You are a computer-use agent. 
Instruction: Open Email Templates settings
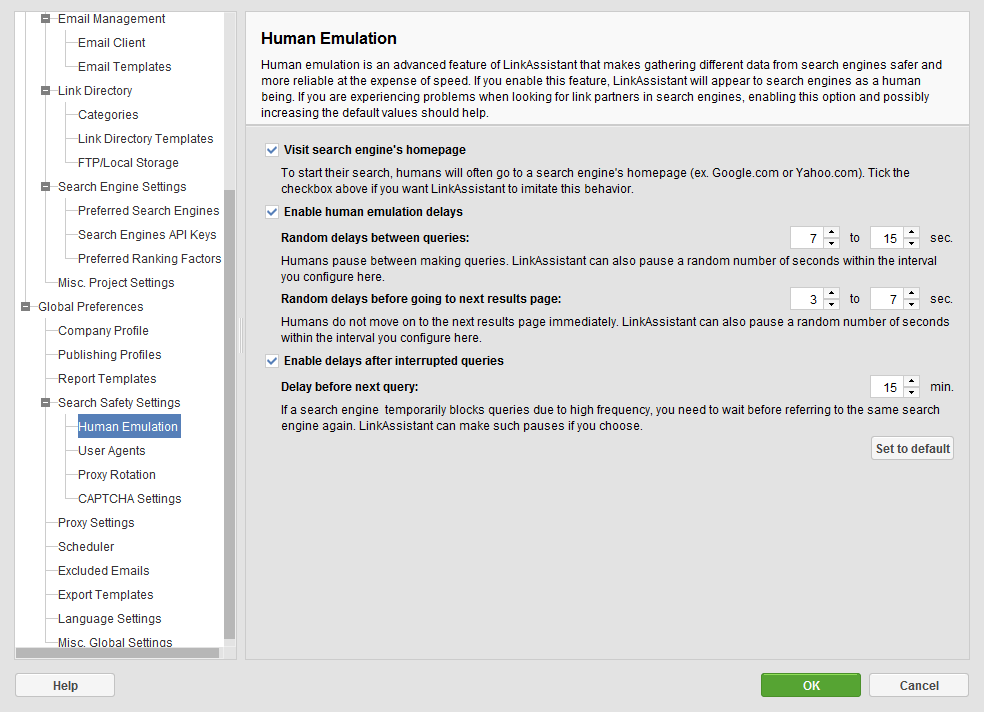click(124, 66)
